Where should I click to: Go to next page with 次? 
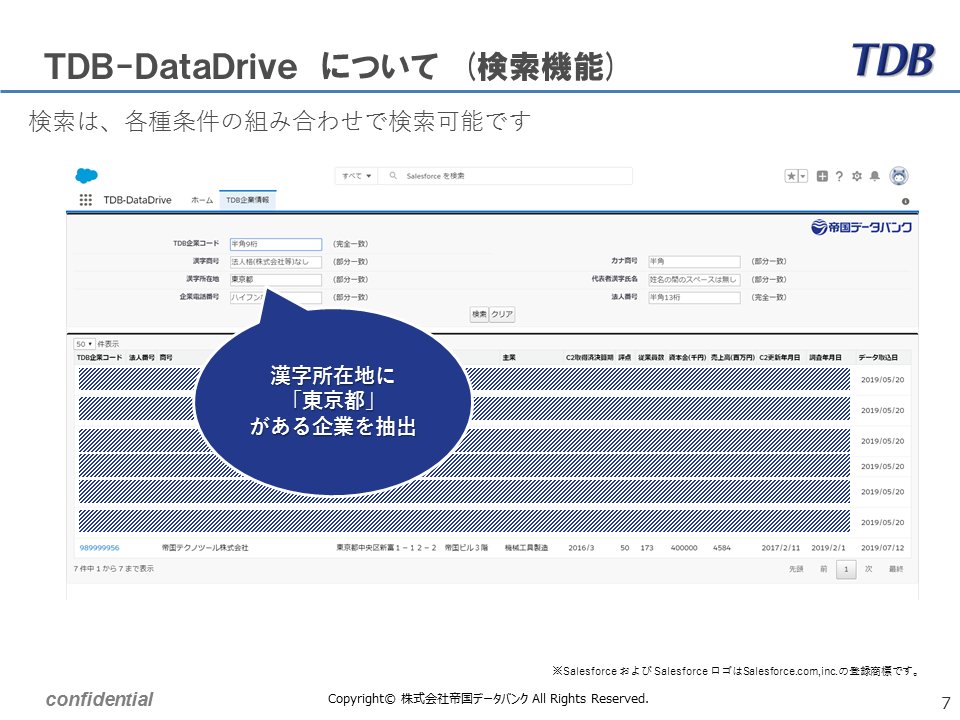pos(868,569)
